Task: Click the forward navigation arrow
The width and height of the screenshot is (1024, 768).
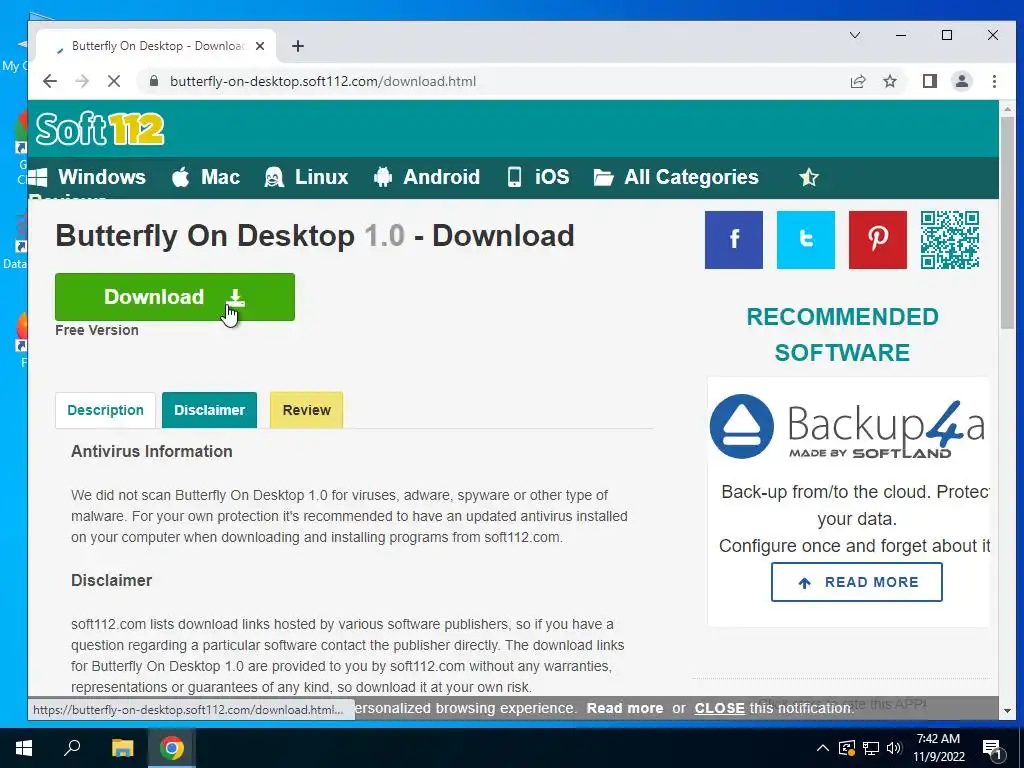Action: click(x=82, y=81)
